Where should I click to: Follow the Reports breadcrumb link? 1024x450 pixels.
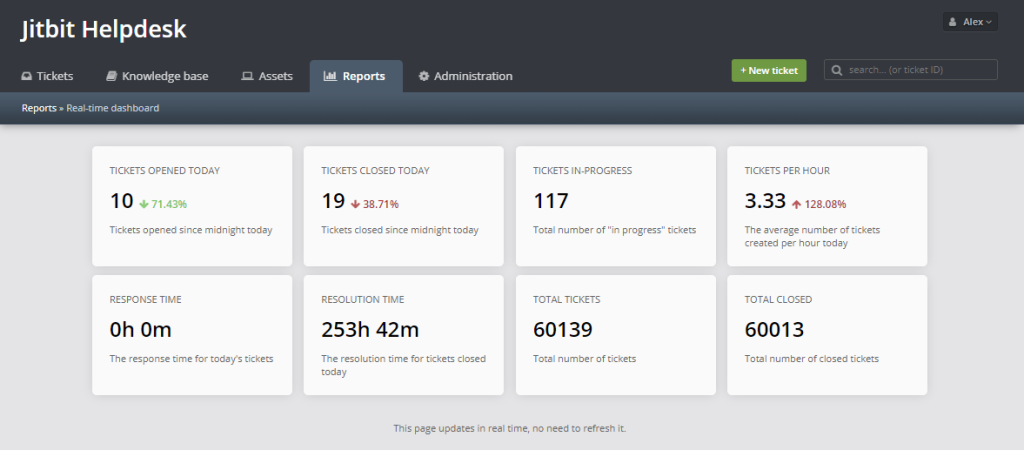pyautogui.click(x=39, y=108)
